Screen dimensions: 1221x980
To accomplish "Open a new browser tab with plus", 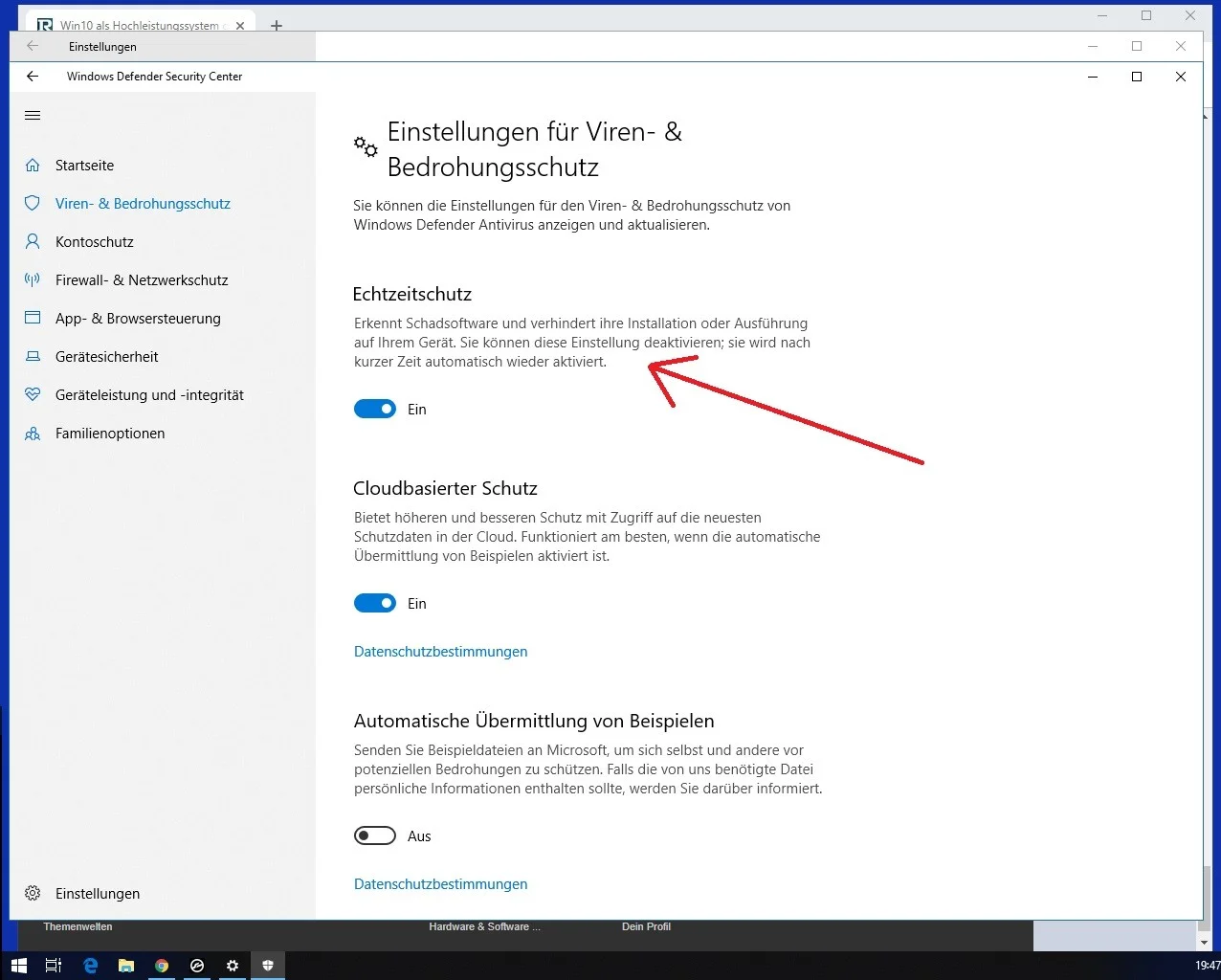I will click(x=277, y=26).
